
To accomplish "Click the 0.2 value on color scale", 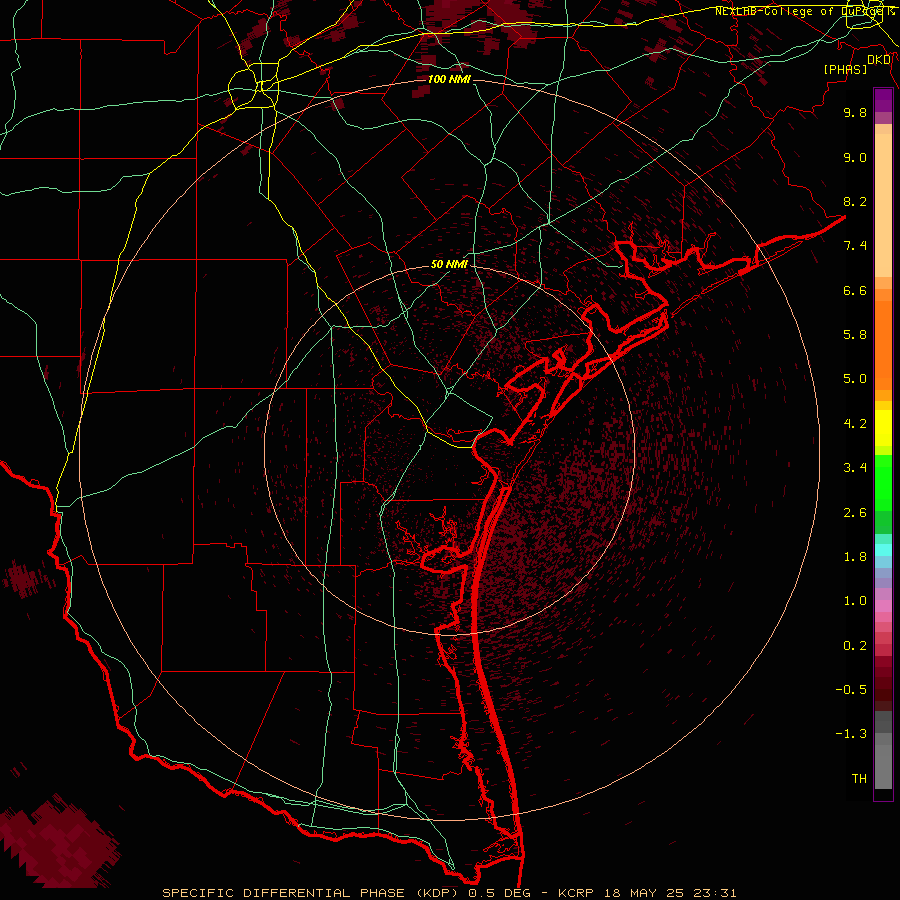I will tap(855, 646).
